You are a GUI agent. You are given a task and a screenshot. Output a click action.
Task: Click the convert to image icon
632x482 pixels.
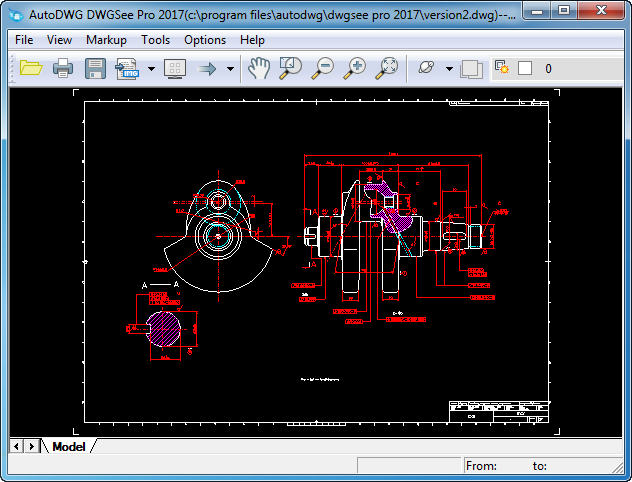click(128, 68)
